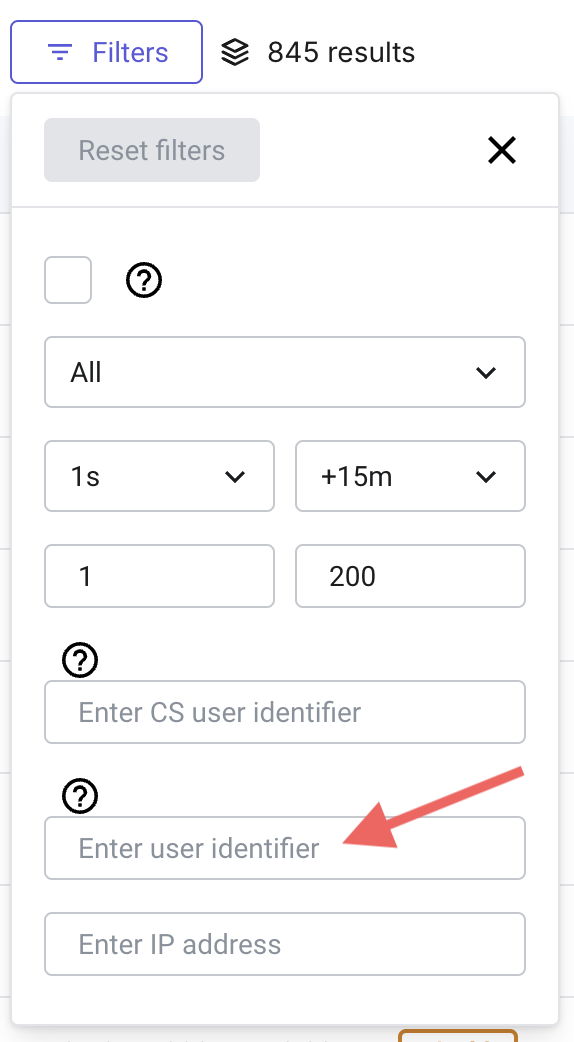Expand the All dropdown

(x=285, y=372)
